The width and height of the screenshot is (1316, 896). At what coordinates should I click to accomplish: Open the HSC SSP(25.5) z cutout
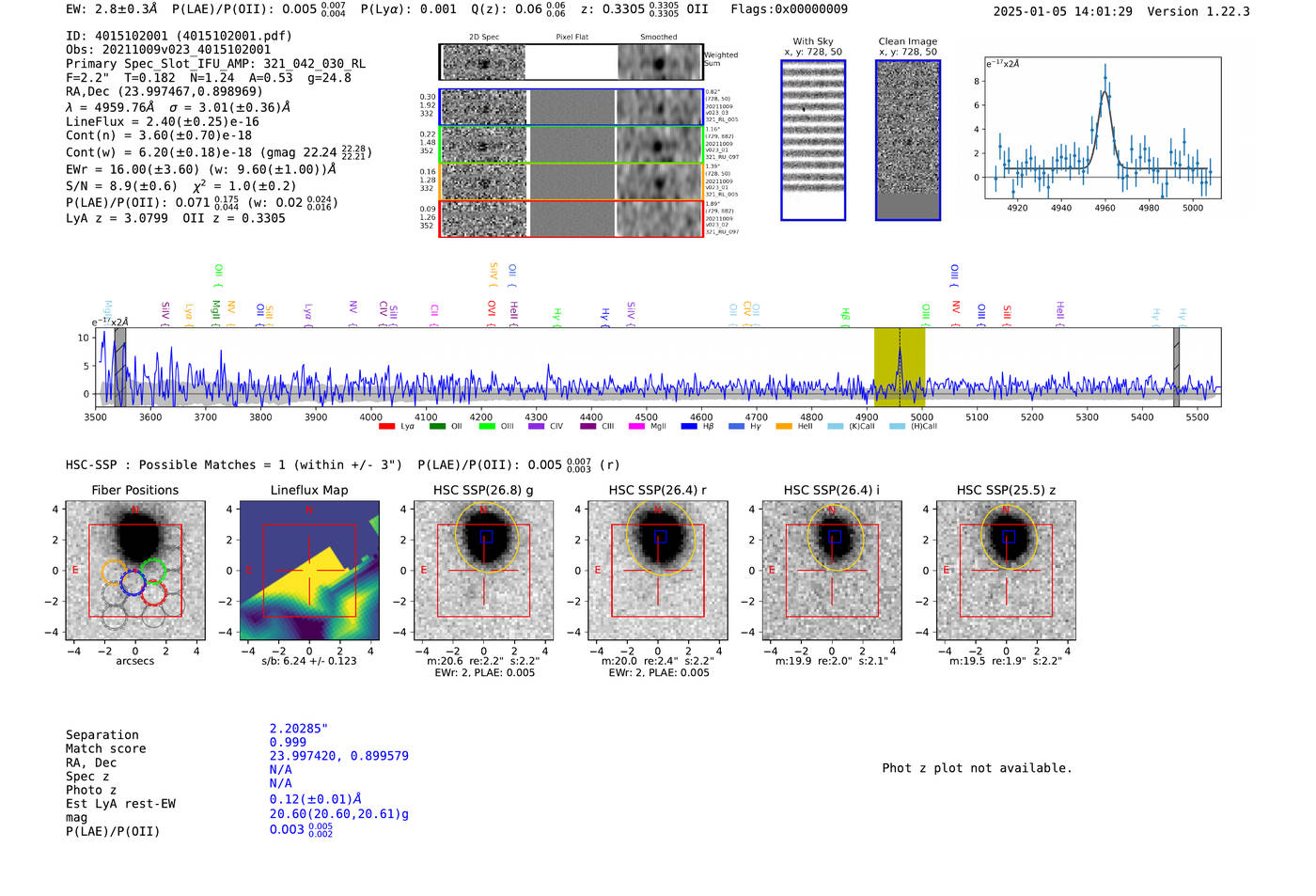pos(1006,571)
